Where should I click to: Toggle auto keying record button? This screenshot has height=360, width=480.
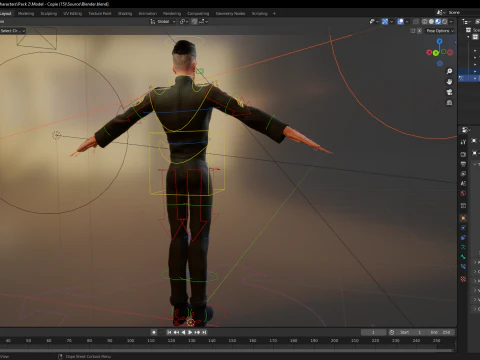coord(154,332)
